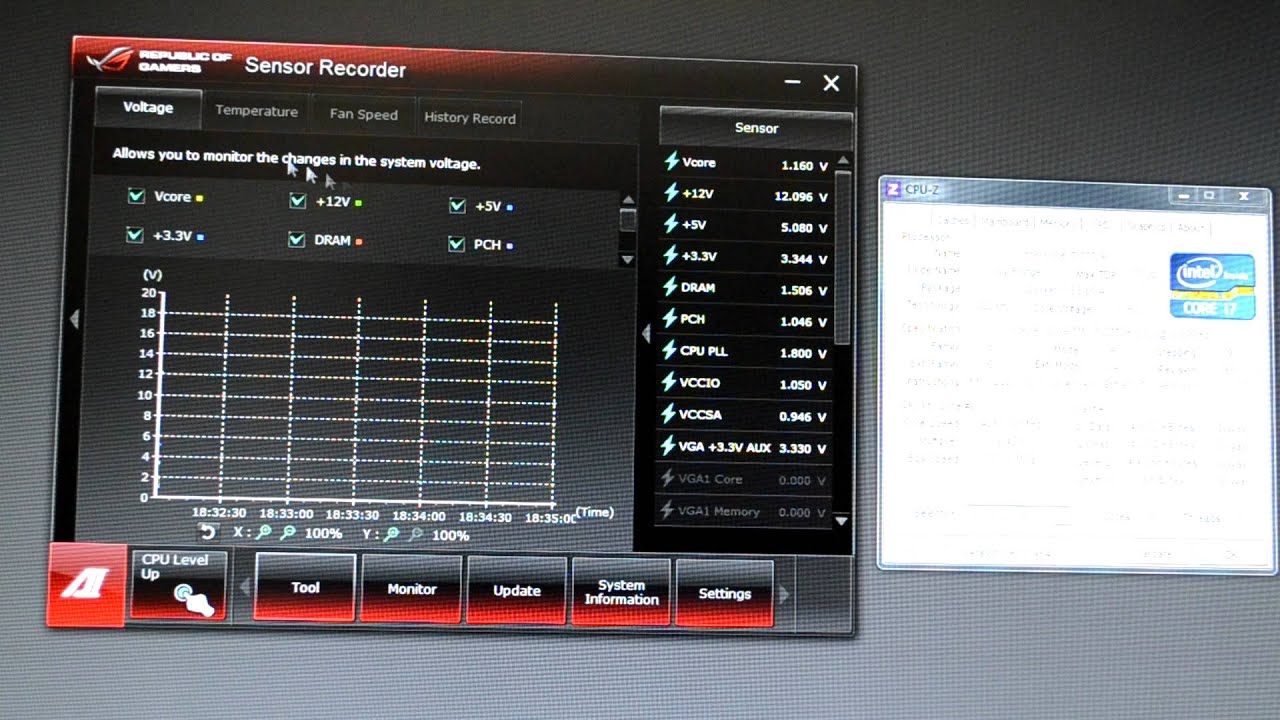Open the History Record tab
Viewport: 1280px width, 720px height.
coord(470,117)
